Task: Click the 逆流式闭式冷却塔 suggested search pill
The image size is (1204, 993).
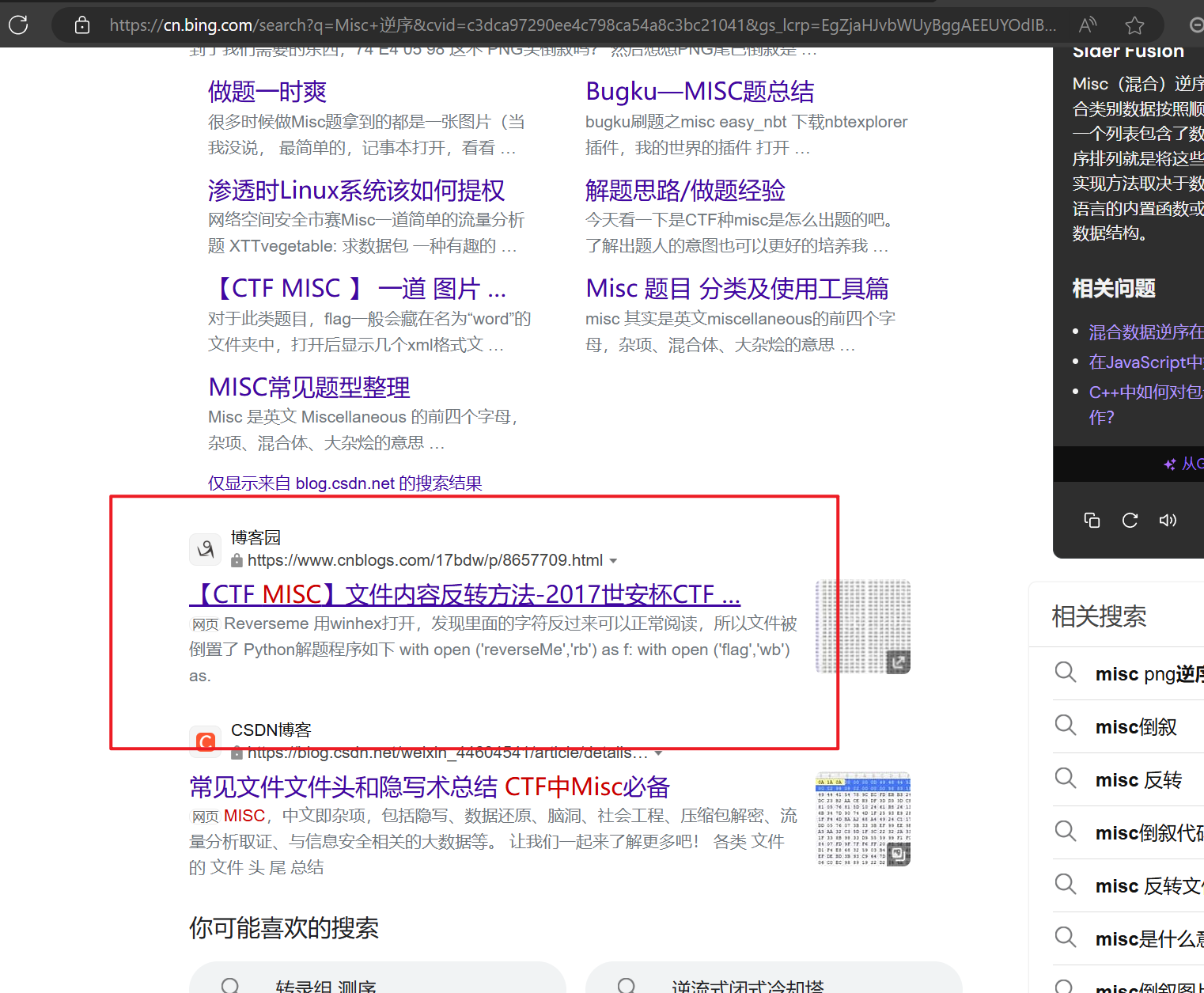Action: point(774,978)
